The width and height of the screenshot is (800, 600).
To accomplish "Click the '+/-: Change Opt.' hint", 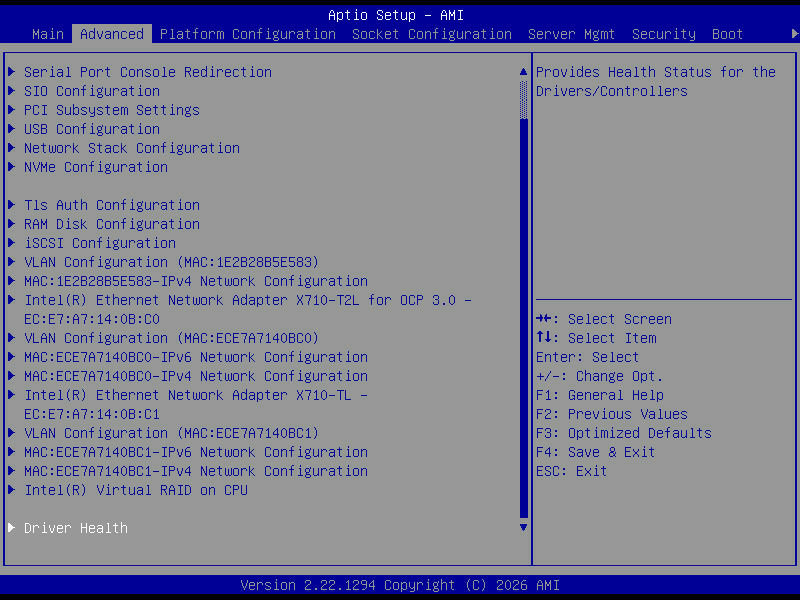I will point(599,376).
